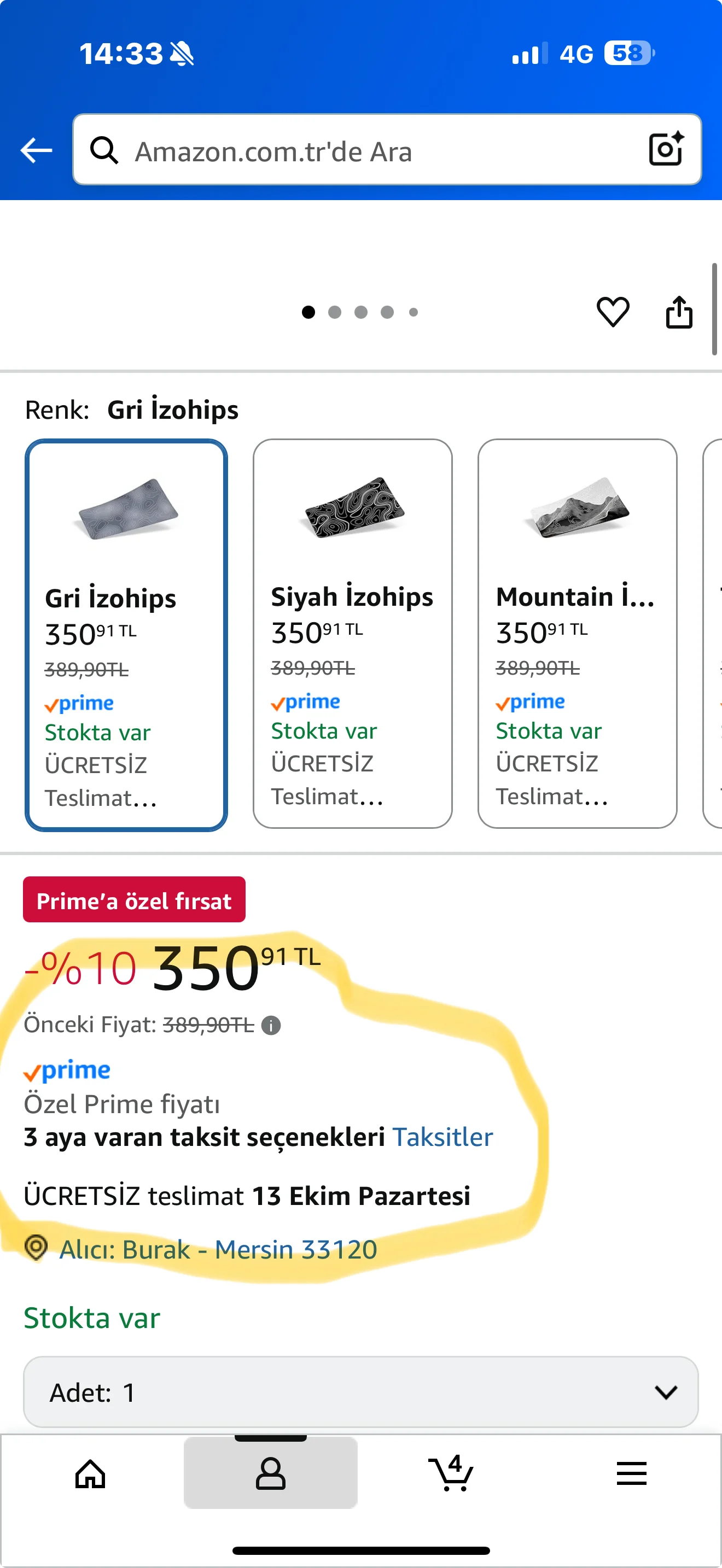Select Gri İzohips color option

126,634
